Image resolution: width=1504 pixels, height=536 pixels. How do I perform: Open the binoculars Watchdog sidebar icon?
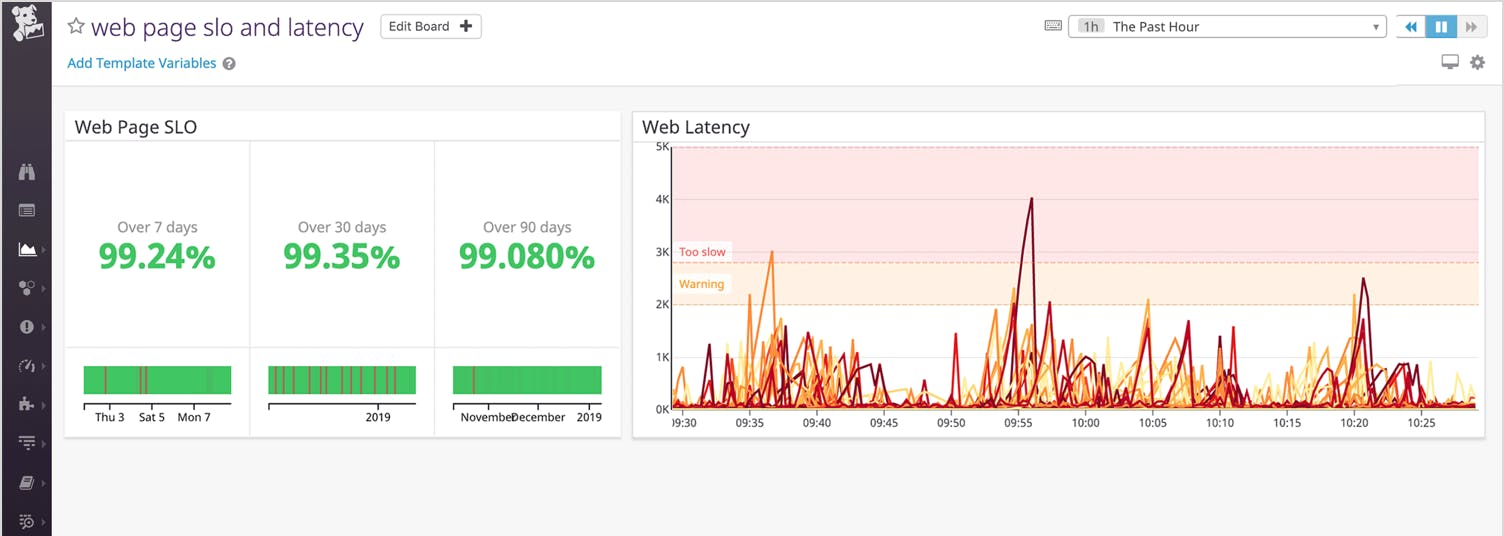point(27,172)
